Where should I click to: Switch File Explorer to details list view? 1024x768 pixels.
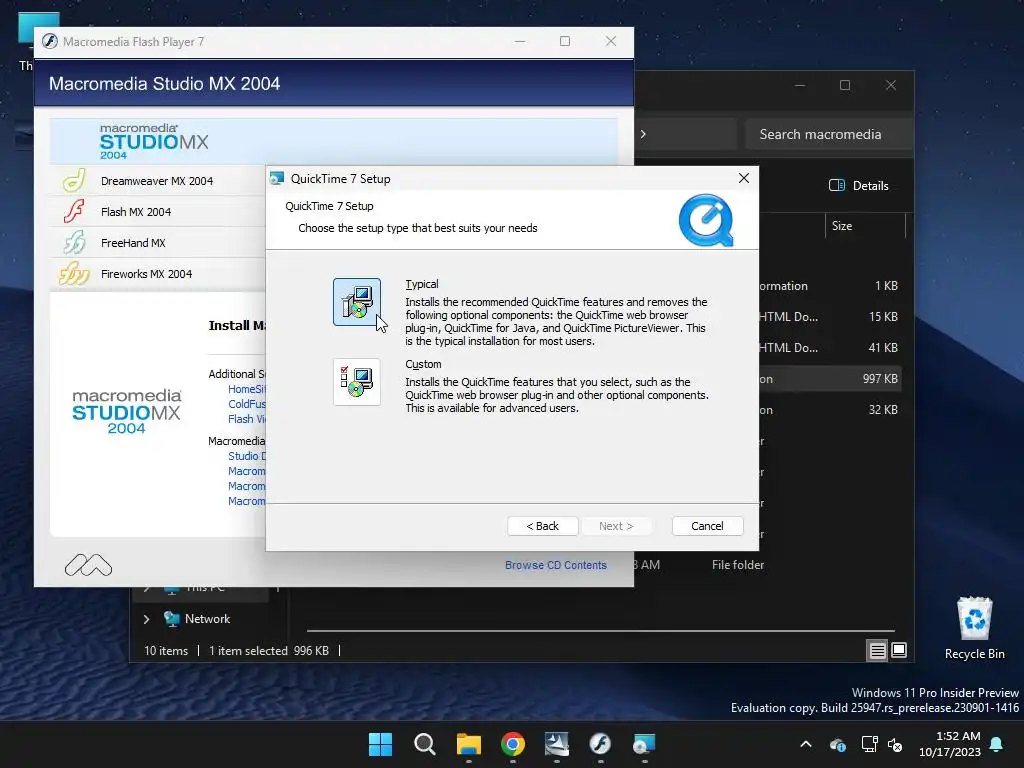pyautogui.click(x=877, y=650)
